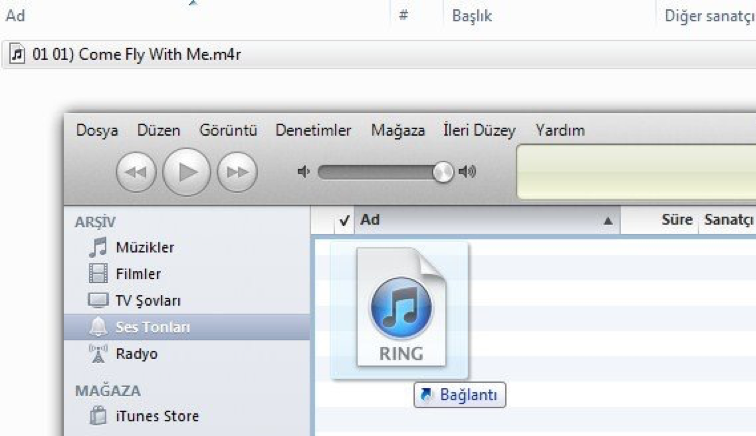Open the Dosya menu
The height and width of the screenshot is (436, 756).
[x=97, y=130]
